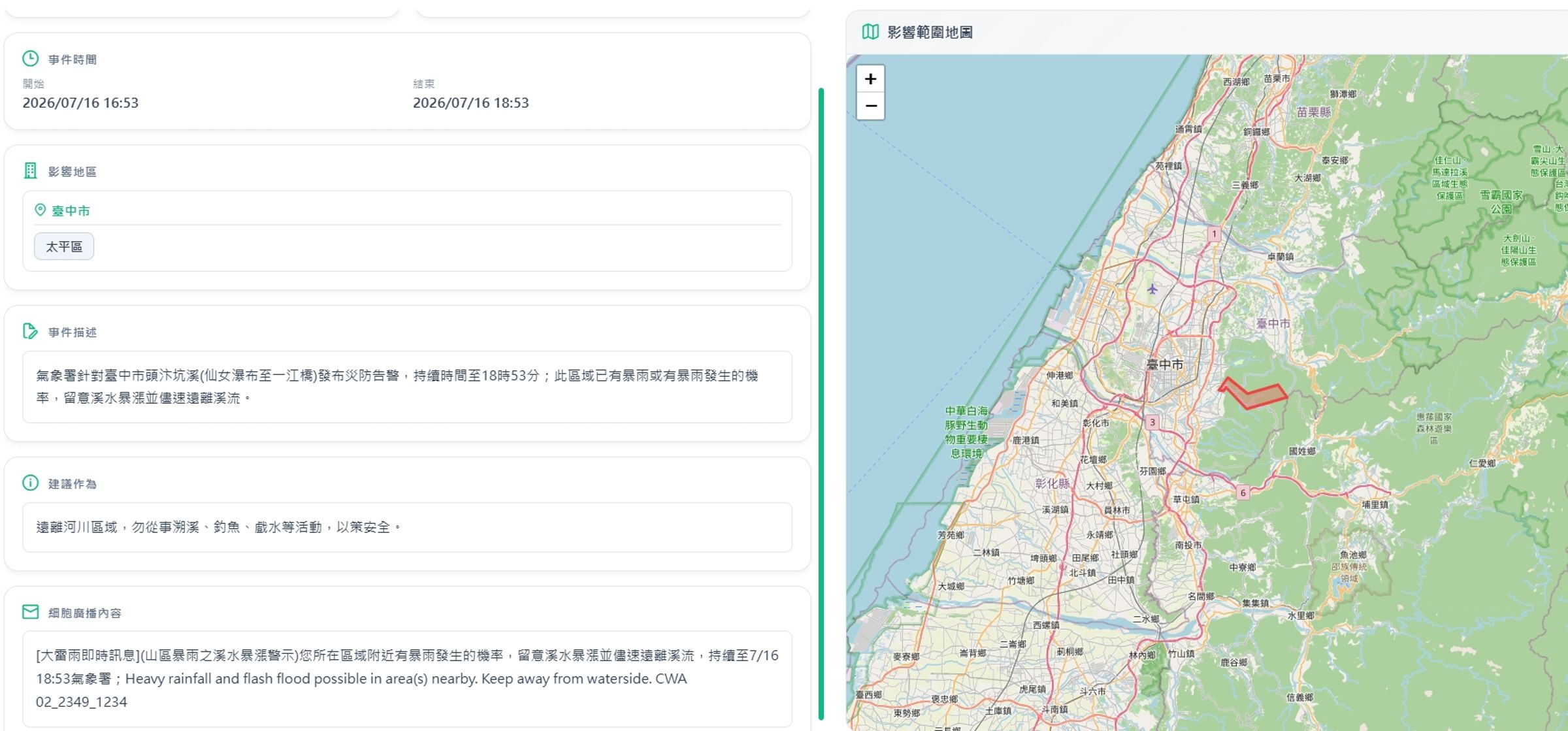Select the 太平區 district tag
The height and width of the screenshot is (731, 1568).
tap(64, 246)
